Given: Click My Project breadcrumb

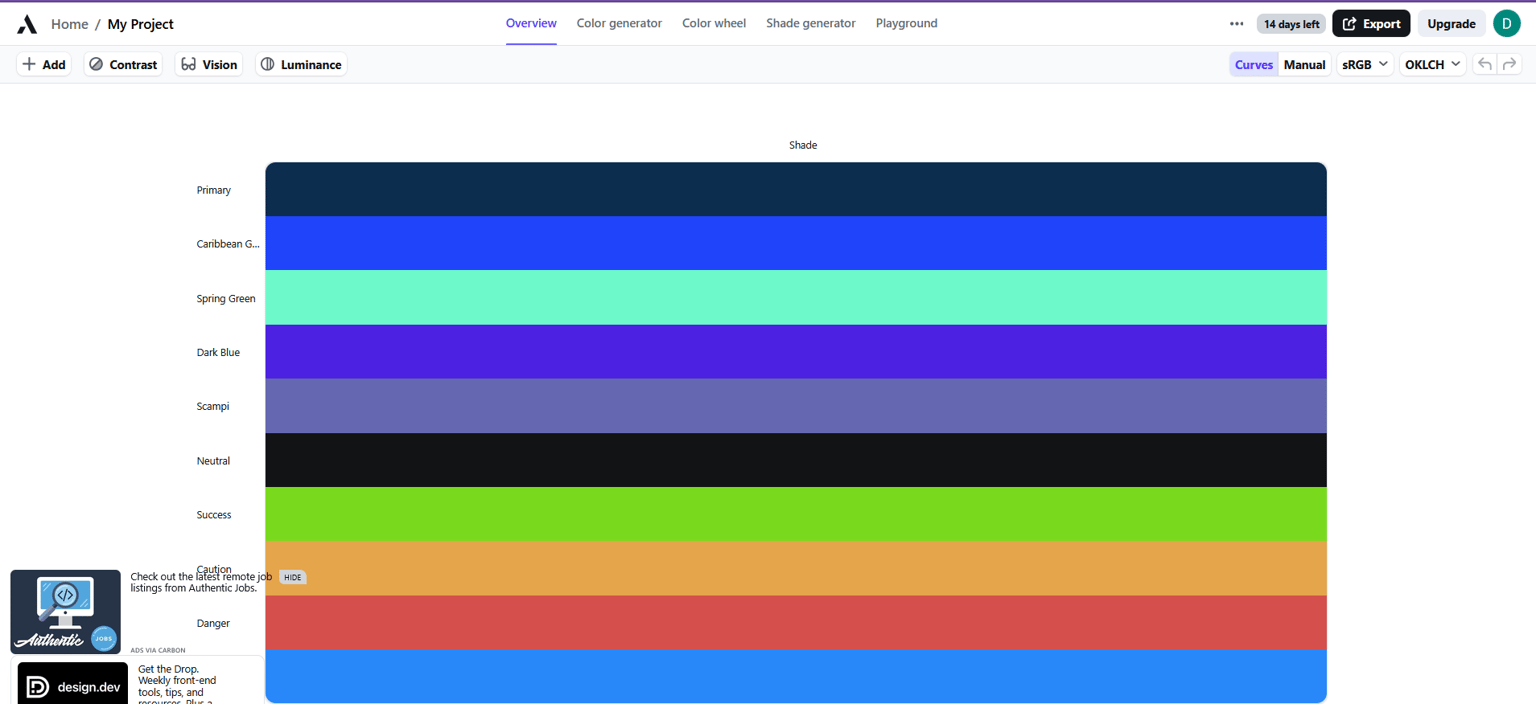Looking at the screenshot, I should 141,24.
